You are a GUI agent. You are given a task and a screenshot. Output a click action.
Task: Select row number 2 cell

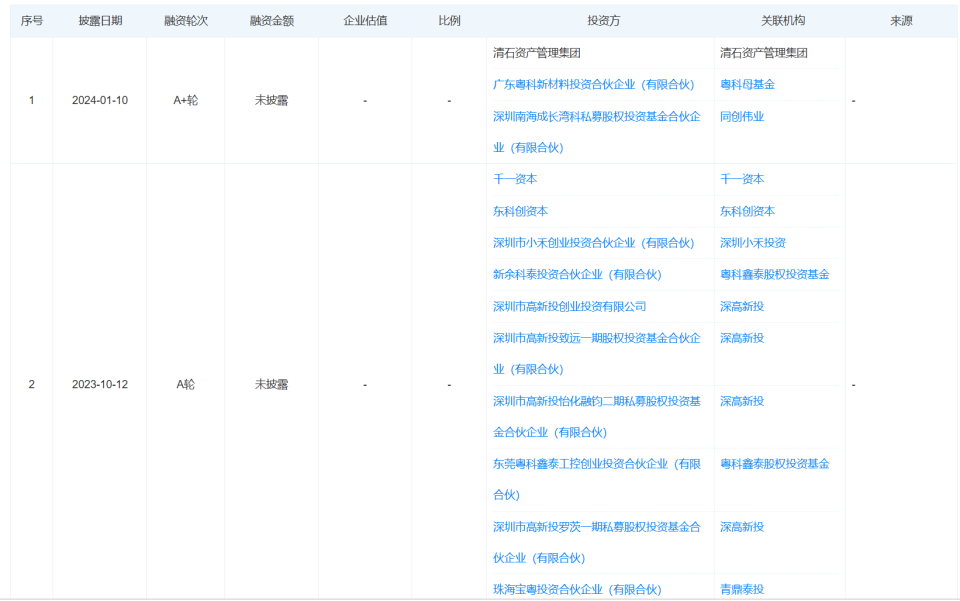click(x=31, y=384)
